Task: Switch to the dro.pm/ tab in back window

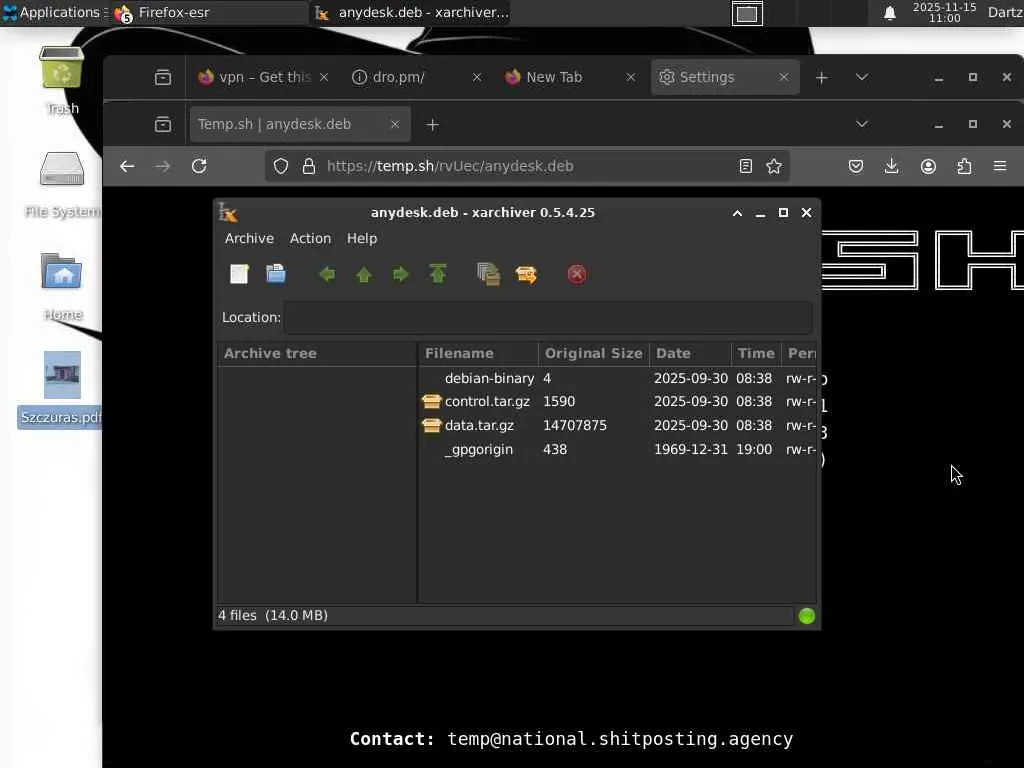Action: pos(416,77)
